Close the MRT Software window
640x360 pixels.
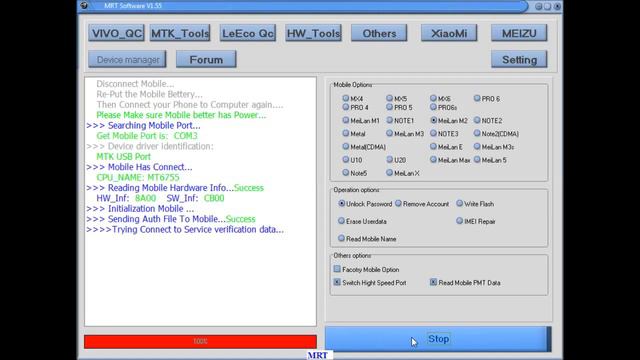(x=557, y=6)
